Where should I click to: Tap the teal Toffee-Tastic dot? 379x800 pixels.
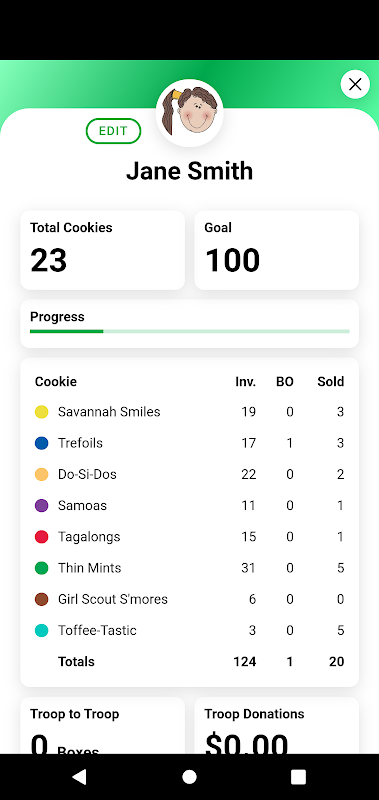[41, 630]
